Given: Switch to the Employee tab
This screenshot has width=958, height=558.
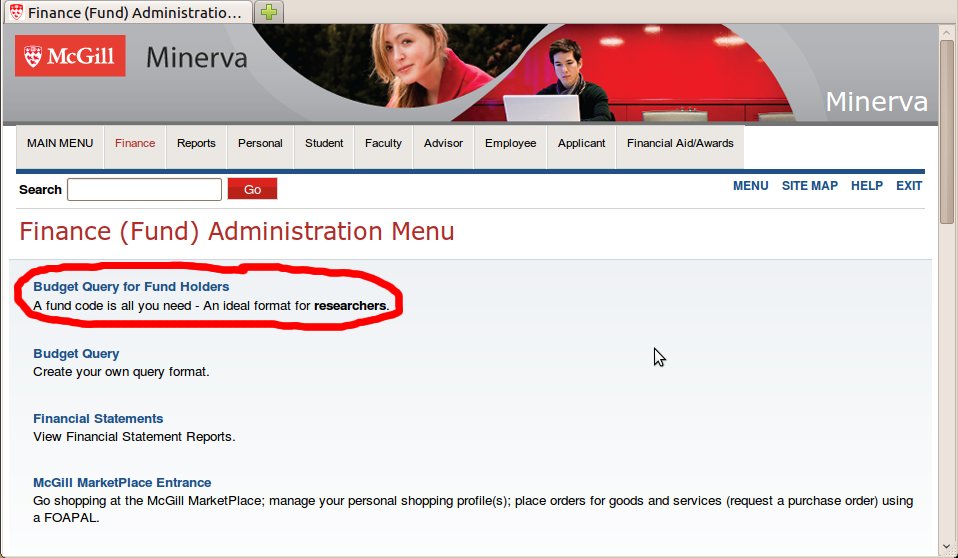Looking at the screenshot, I should pos(510,144).
